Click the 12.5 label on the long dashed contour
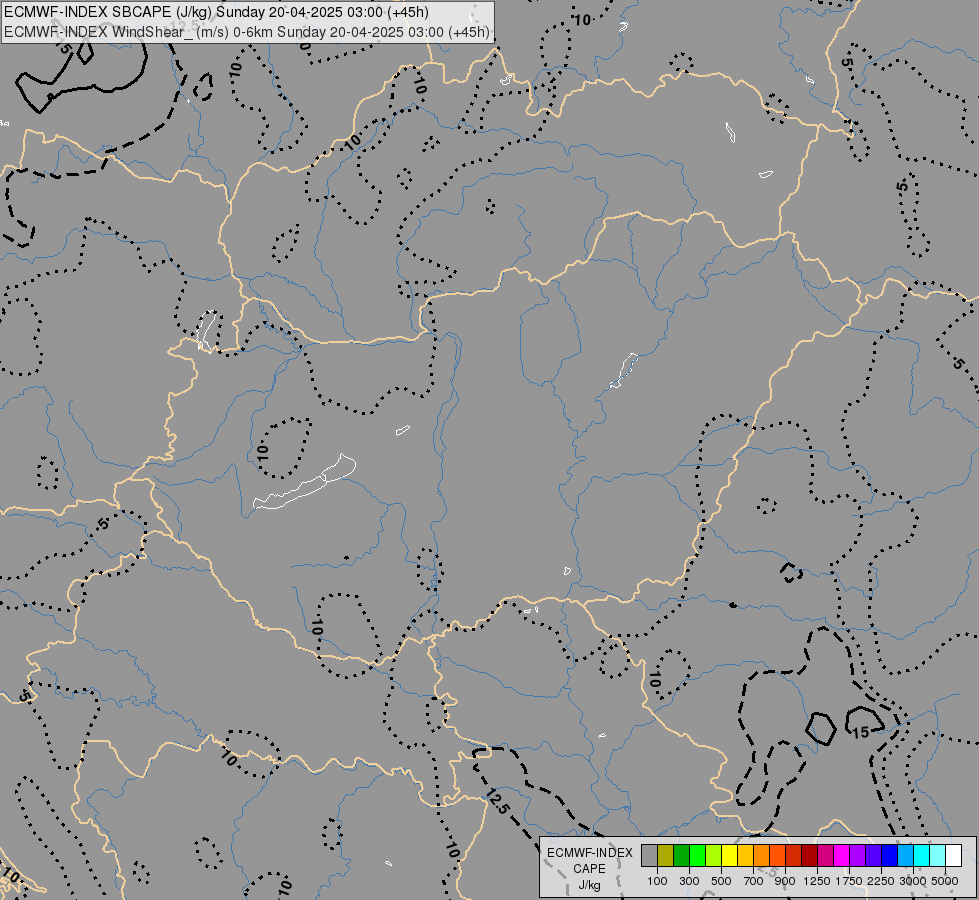Image resolution: width=979 pixels, height=900 pixels. (x=497, y=801)
